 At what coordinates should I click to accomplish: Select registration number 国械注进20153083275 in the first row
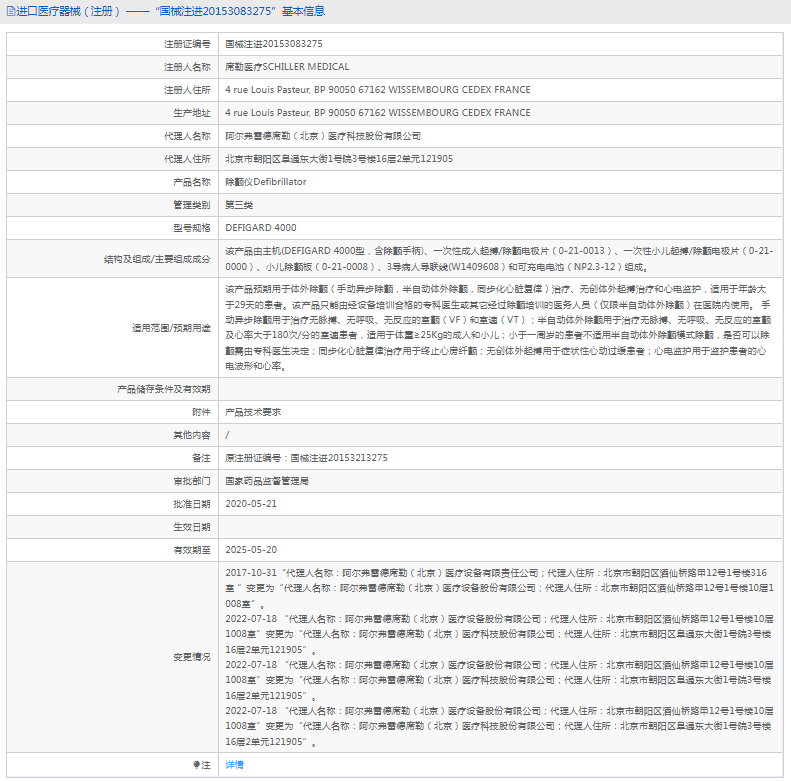pyautogui.click(x=273, y=44)
